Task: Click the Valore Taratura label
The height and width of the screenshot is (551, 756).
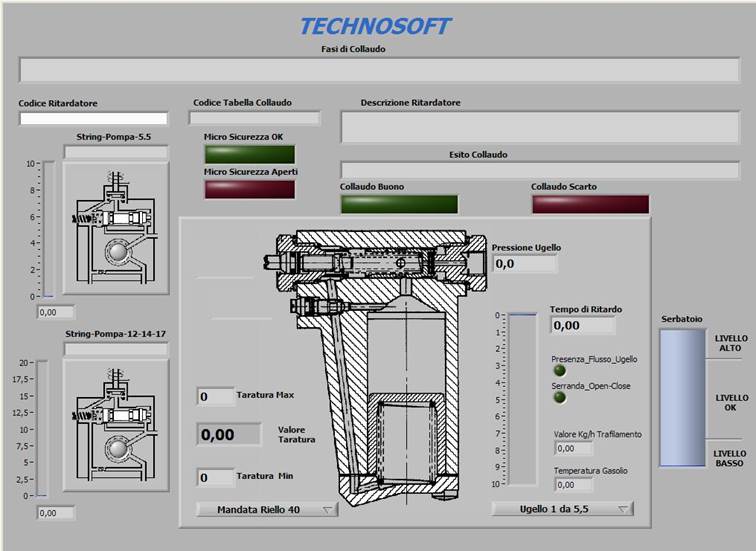Action: 296,434
